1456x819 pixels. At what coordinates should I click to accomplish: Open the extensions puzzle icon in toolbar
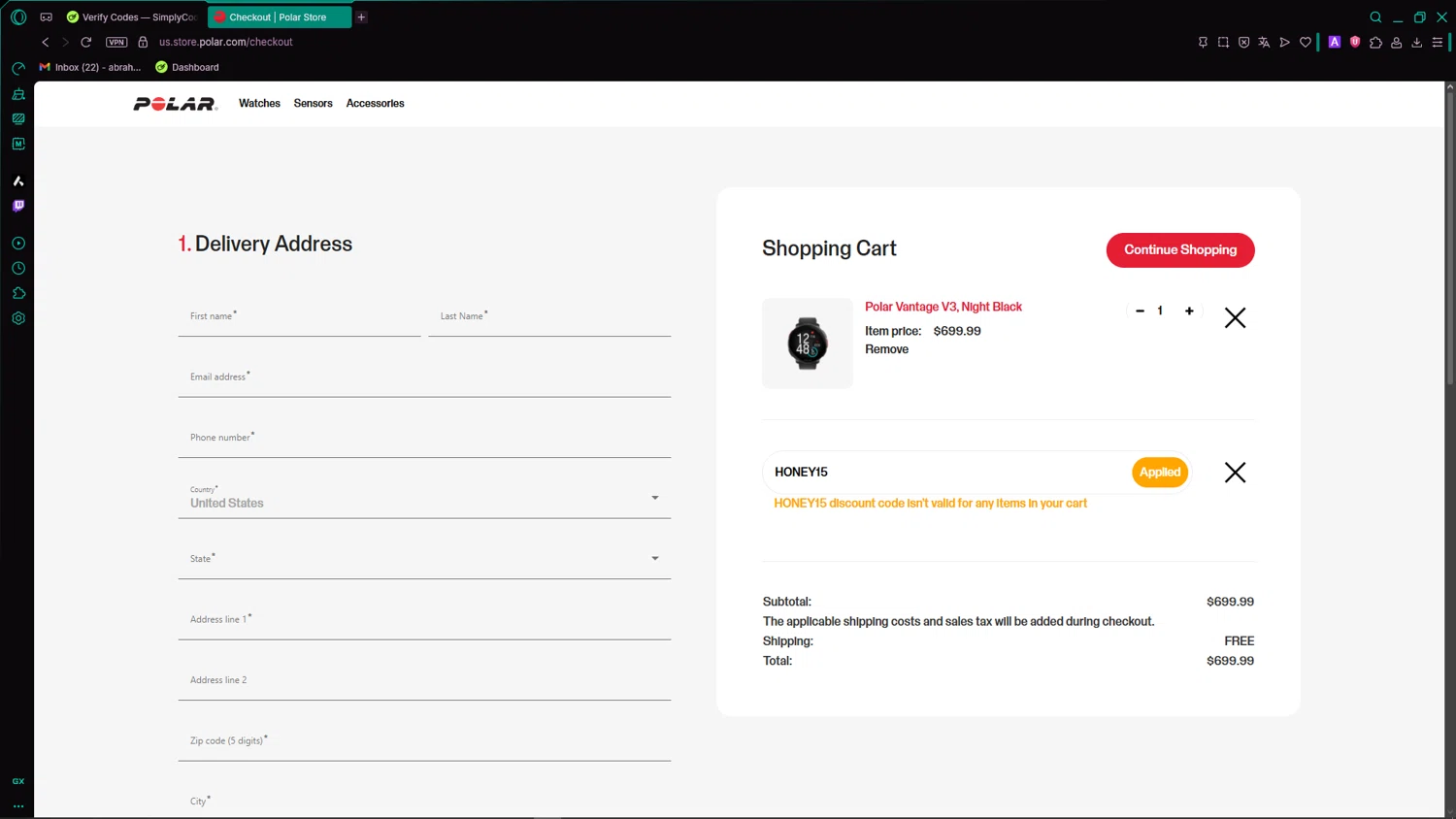[1375, 42]
